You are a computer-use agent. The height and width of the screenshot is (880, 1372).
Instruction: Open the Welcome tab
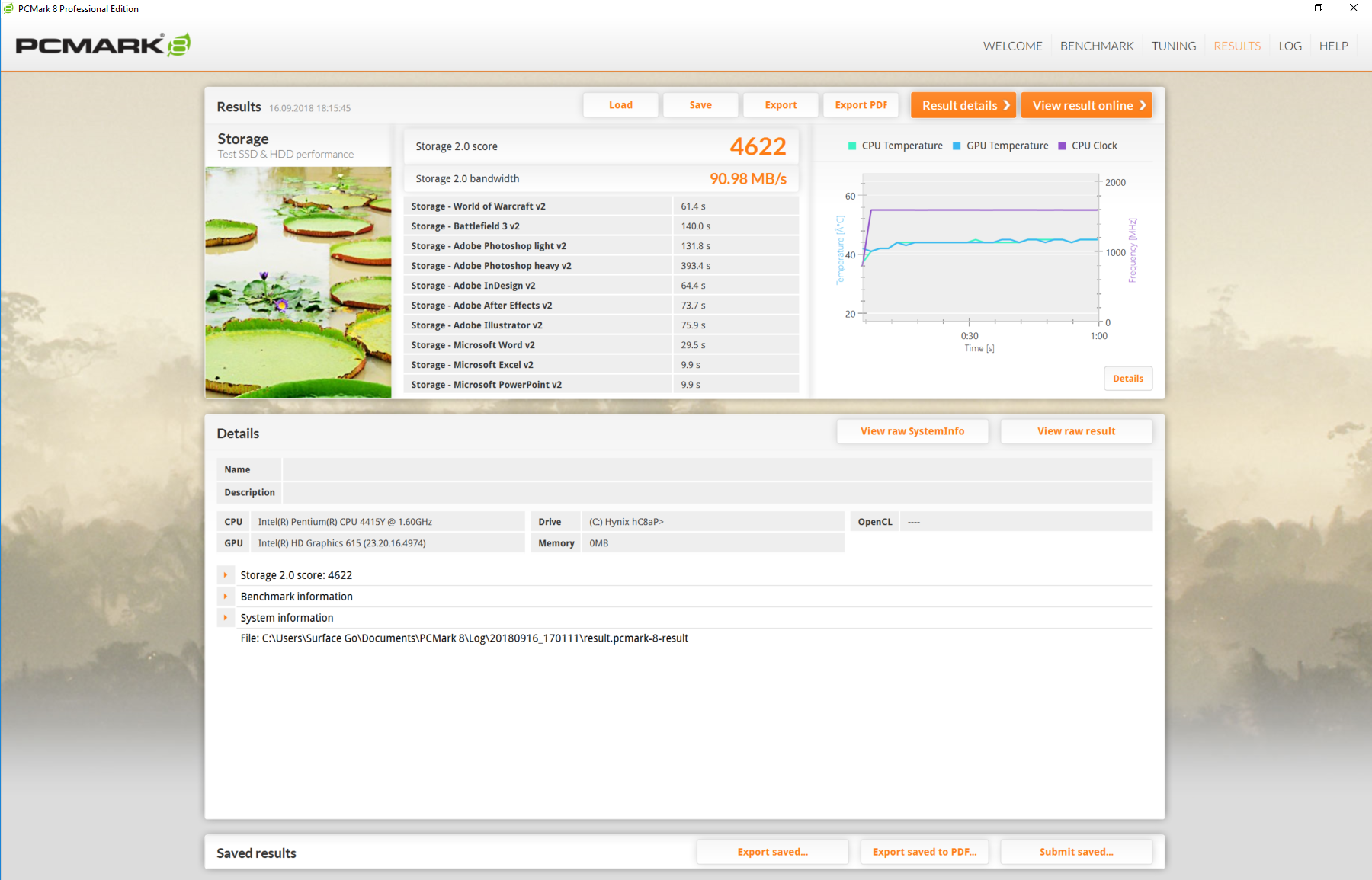click(x=1012, y=46)
